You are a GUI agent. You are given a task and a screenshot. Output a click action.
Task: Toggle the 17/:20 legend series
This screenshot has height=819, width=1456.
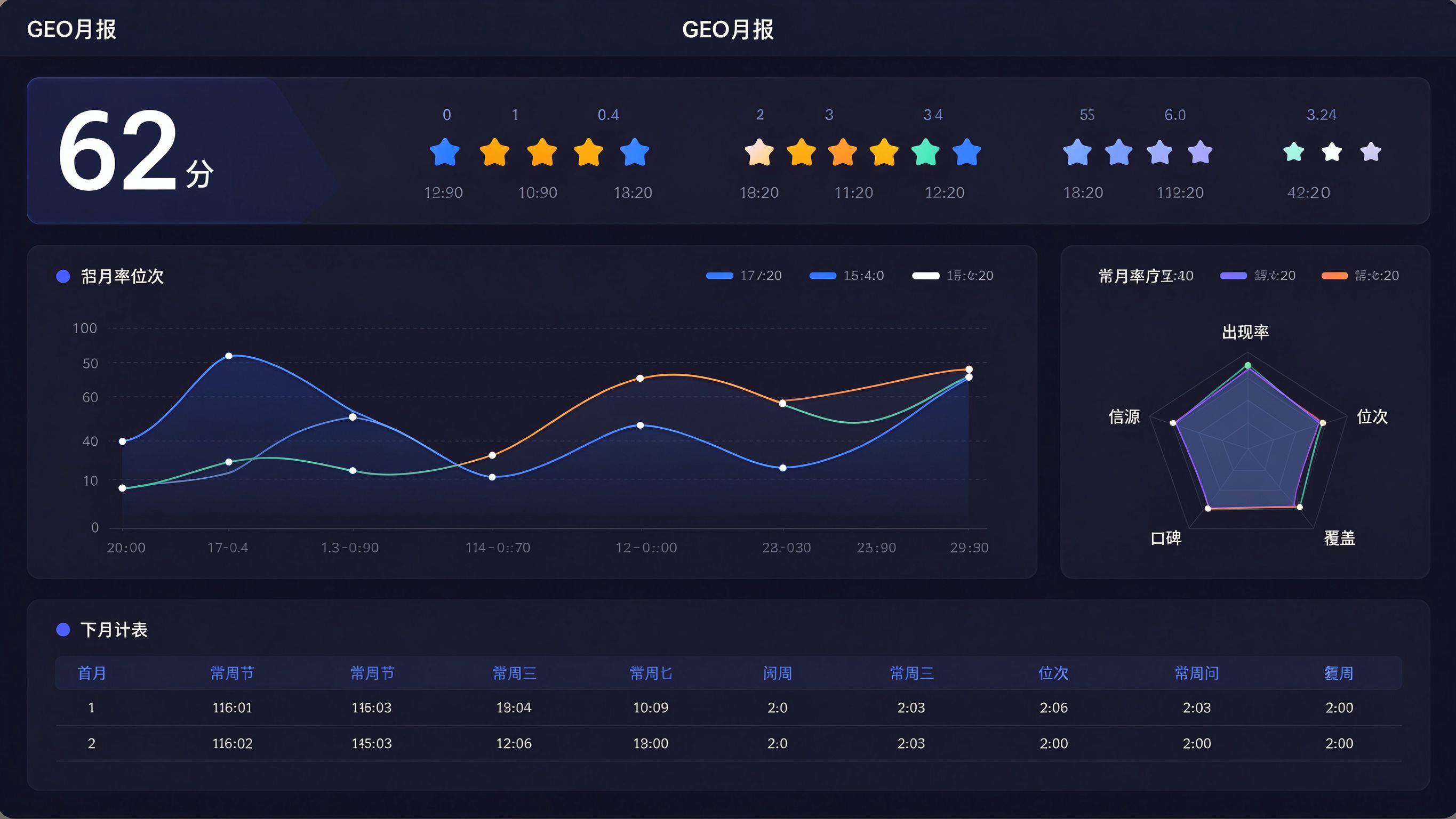[x=744, y=276]
